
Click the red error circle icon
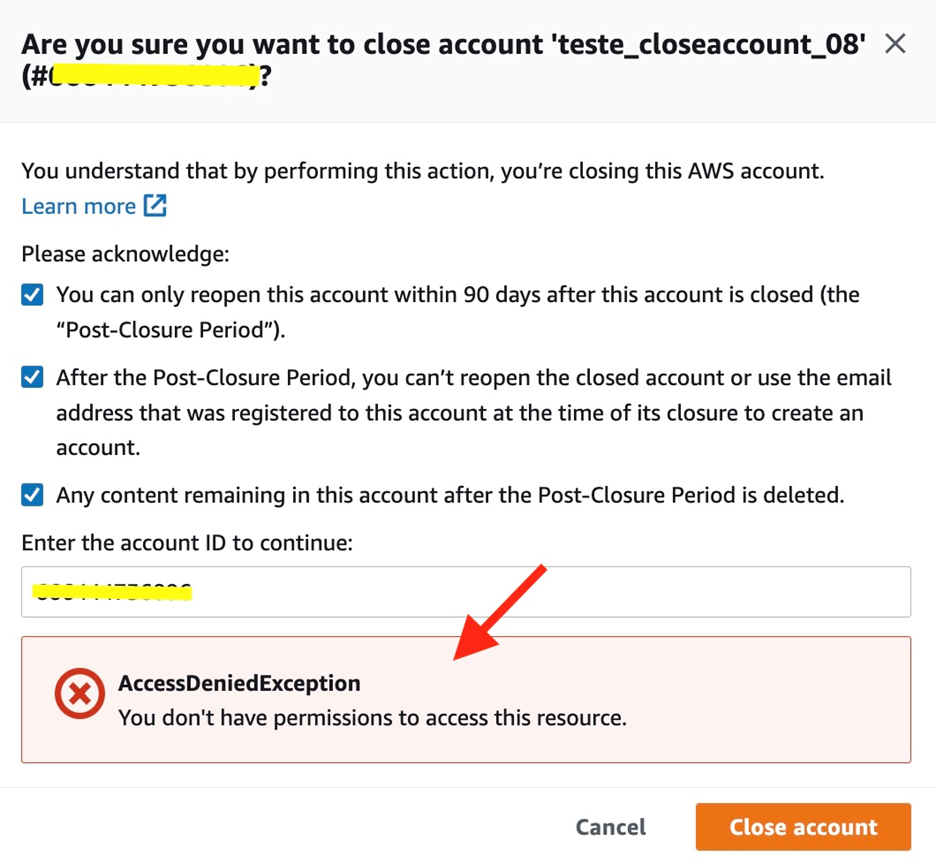79,693
